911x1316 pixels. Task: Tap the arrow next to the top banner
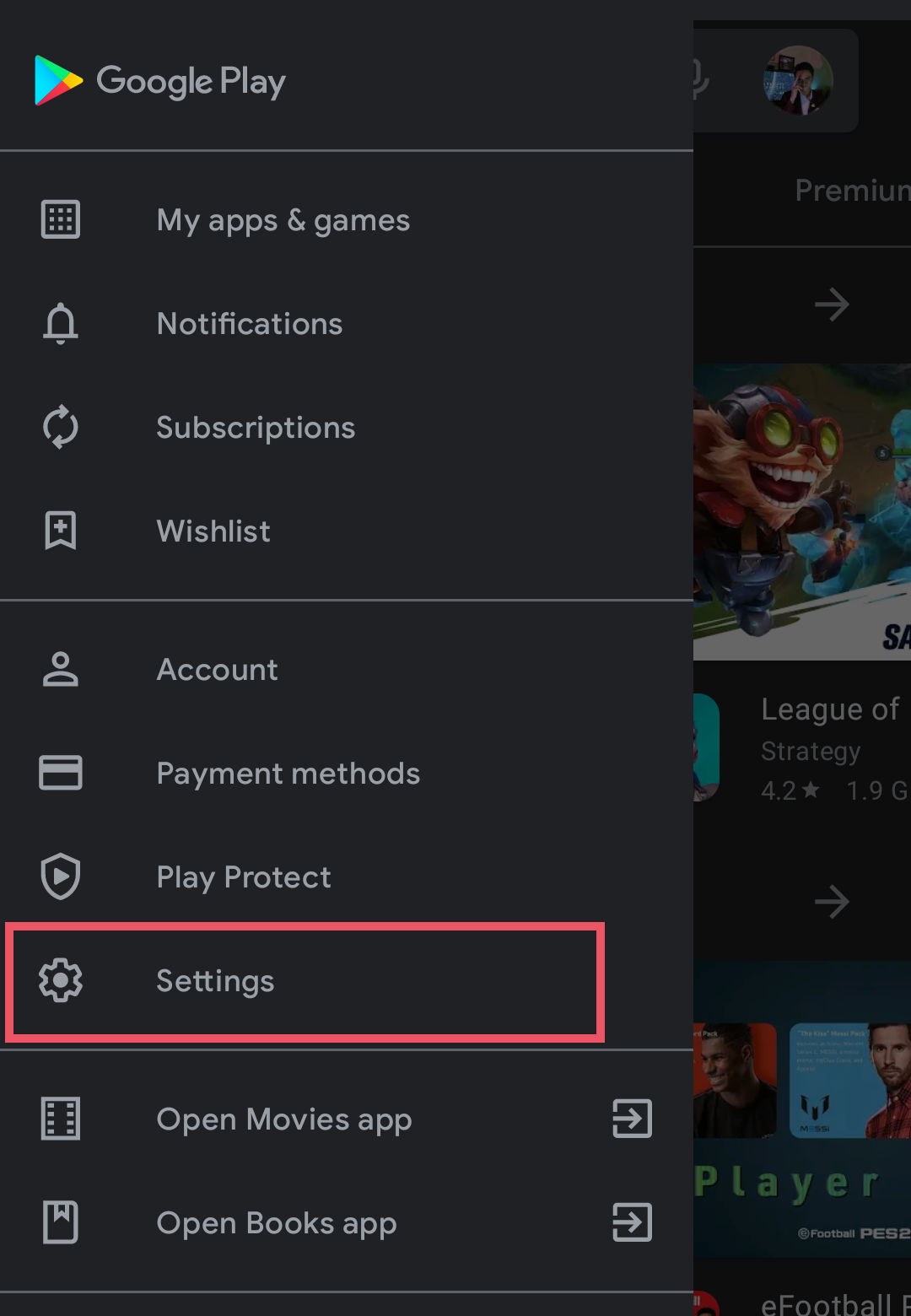pos(833,305)
